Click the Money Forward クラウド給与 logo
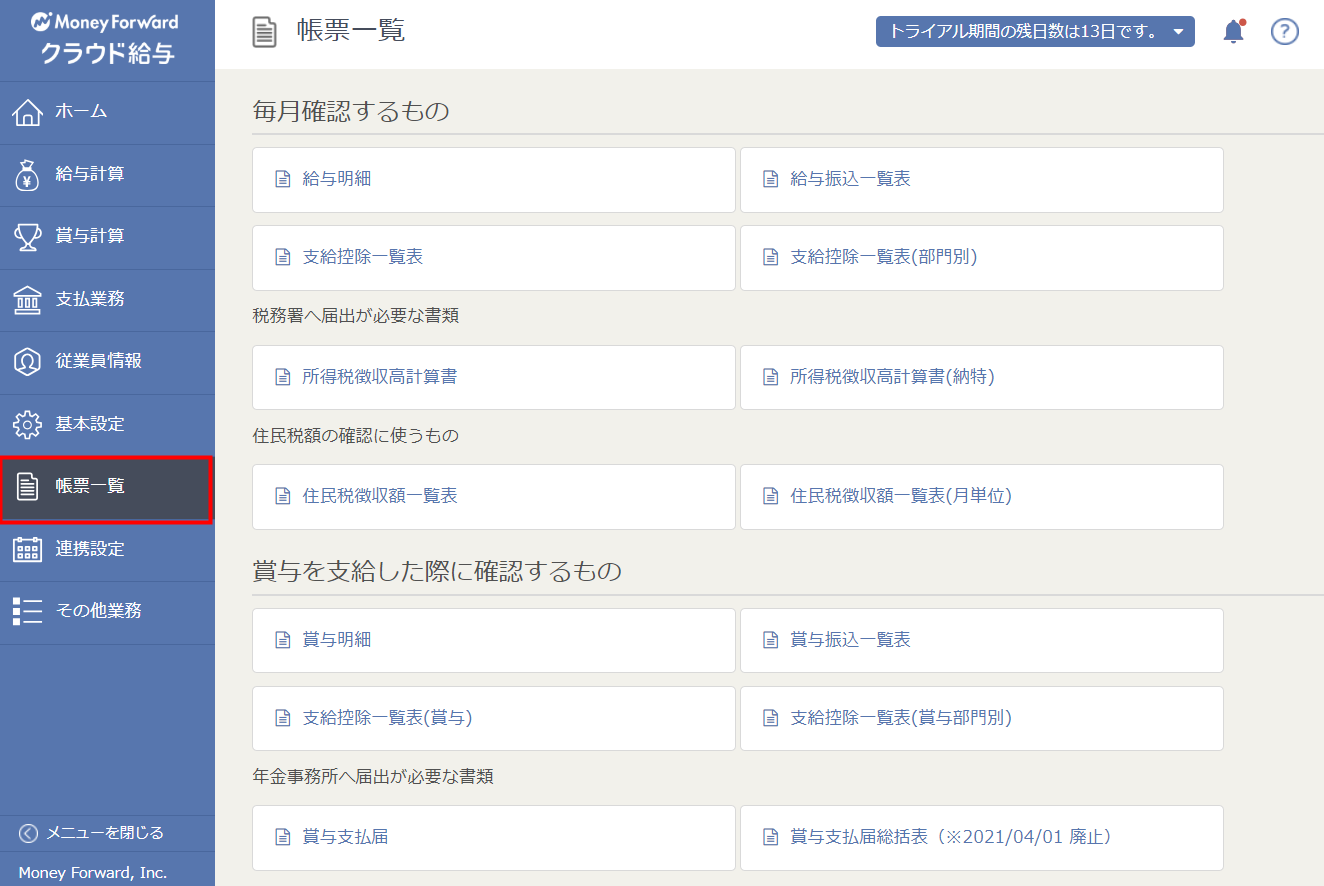The width and height of the screenshot is (1324, 886). [106, 40]
